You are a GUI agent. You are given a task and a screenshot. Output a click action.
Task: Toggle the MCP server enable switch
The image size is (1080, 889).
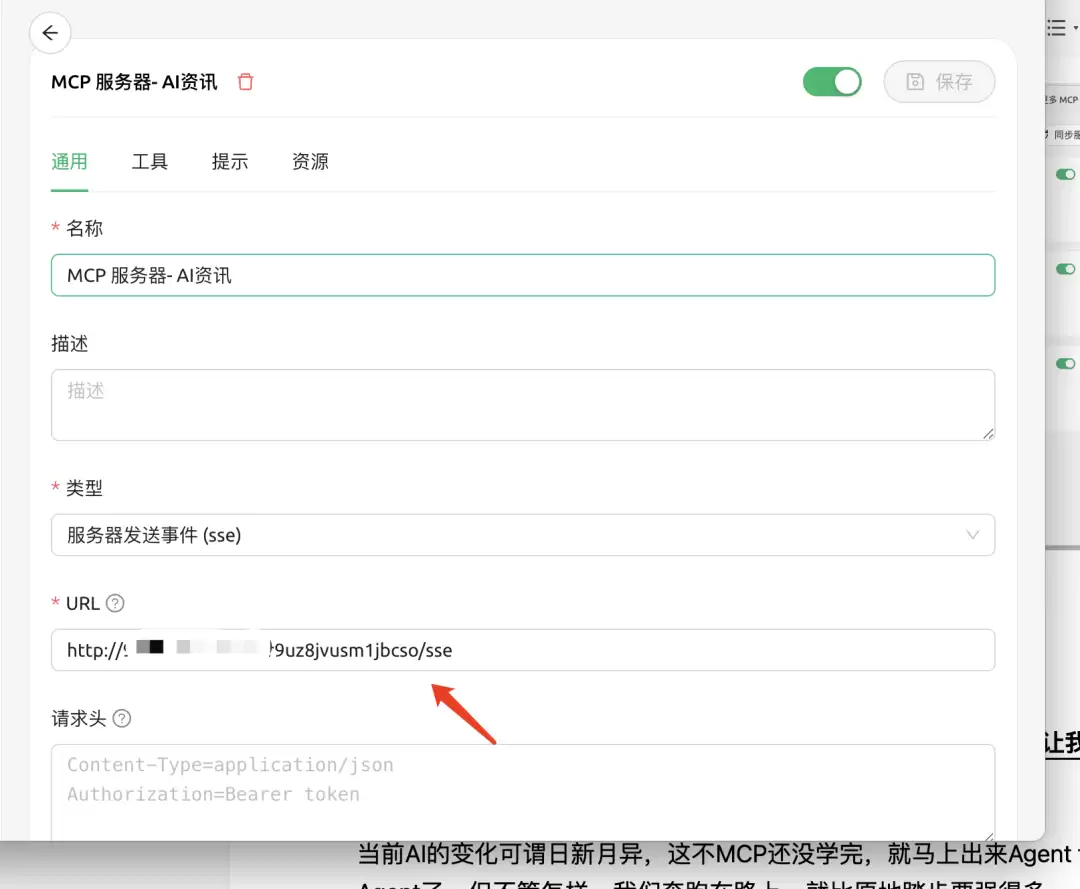[832, 82]
